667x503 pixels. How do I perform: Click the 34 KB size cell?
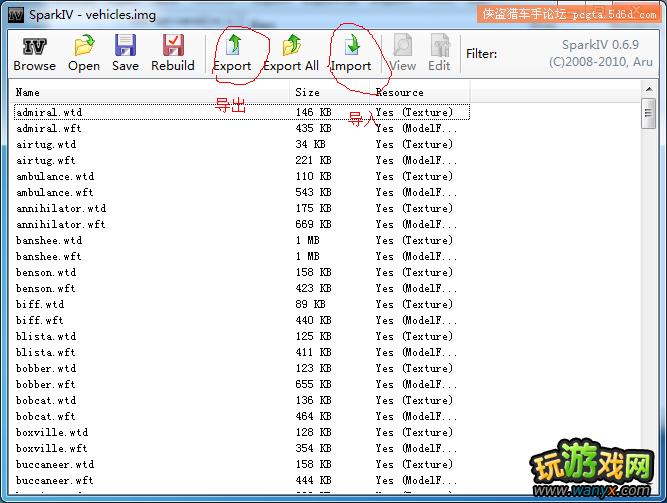(311, 144)
